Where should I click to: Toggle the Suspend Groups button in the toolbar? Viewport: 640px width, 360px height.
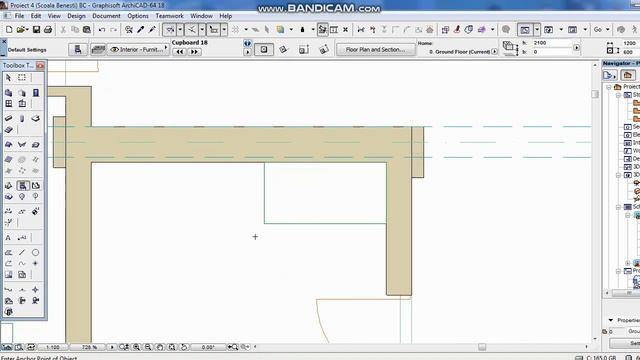tap(322, 29)
